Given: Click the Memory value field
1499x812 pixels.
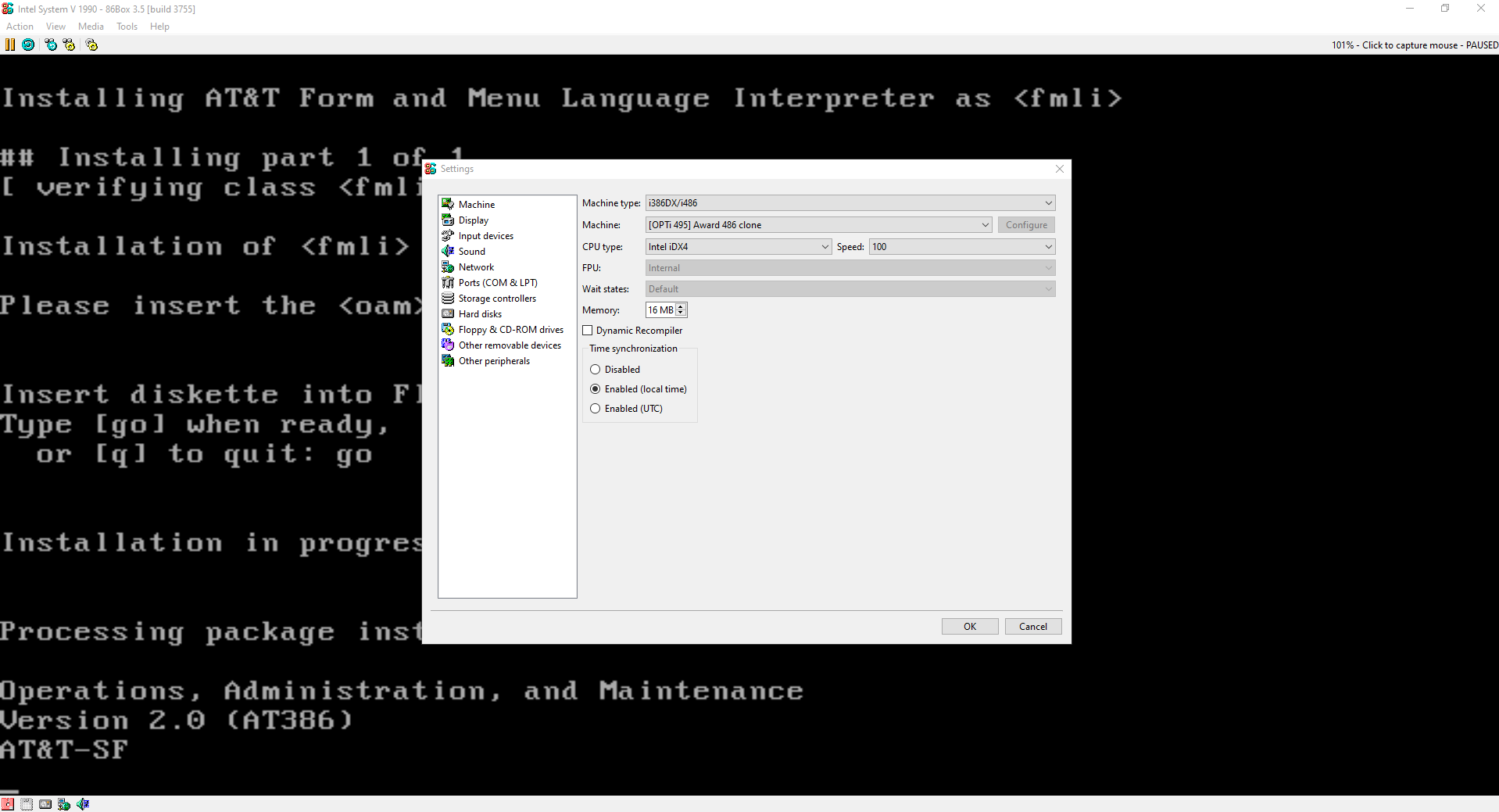Looking at the screenshot, I should pos(661,310).
